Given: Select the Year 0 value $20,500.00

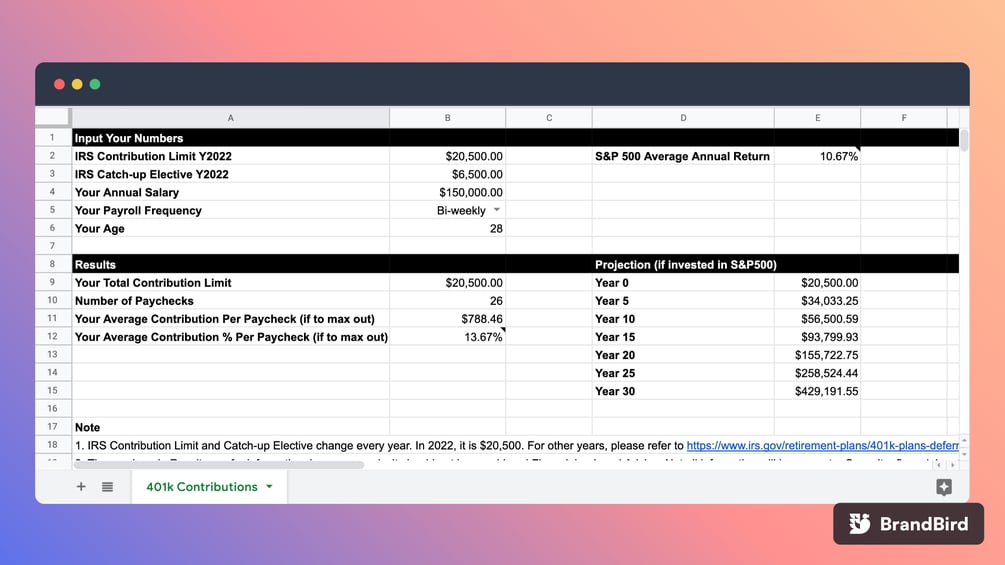Looking at the screenshot, I should click(x=817, y=282).
